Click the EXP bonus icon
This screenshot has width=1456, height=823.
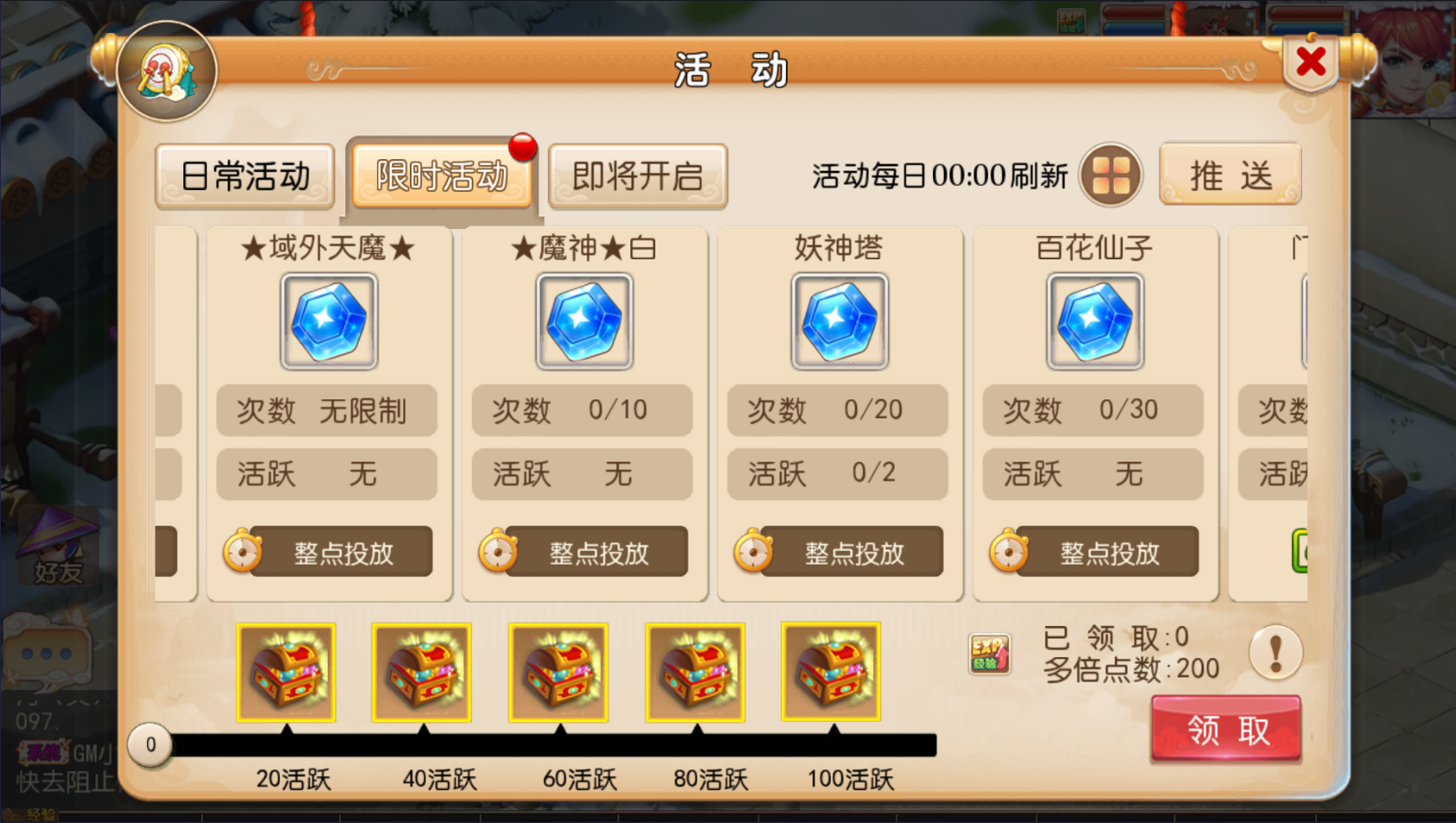tap(989, 654)
